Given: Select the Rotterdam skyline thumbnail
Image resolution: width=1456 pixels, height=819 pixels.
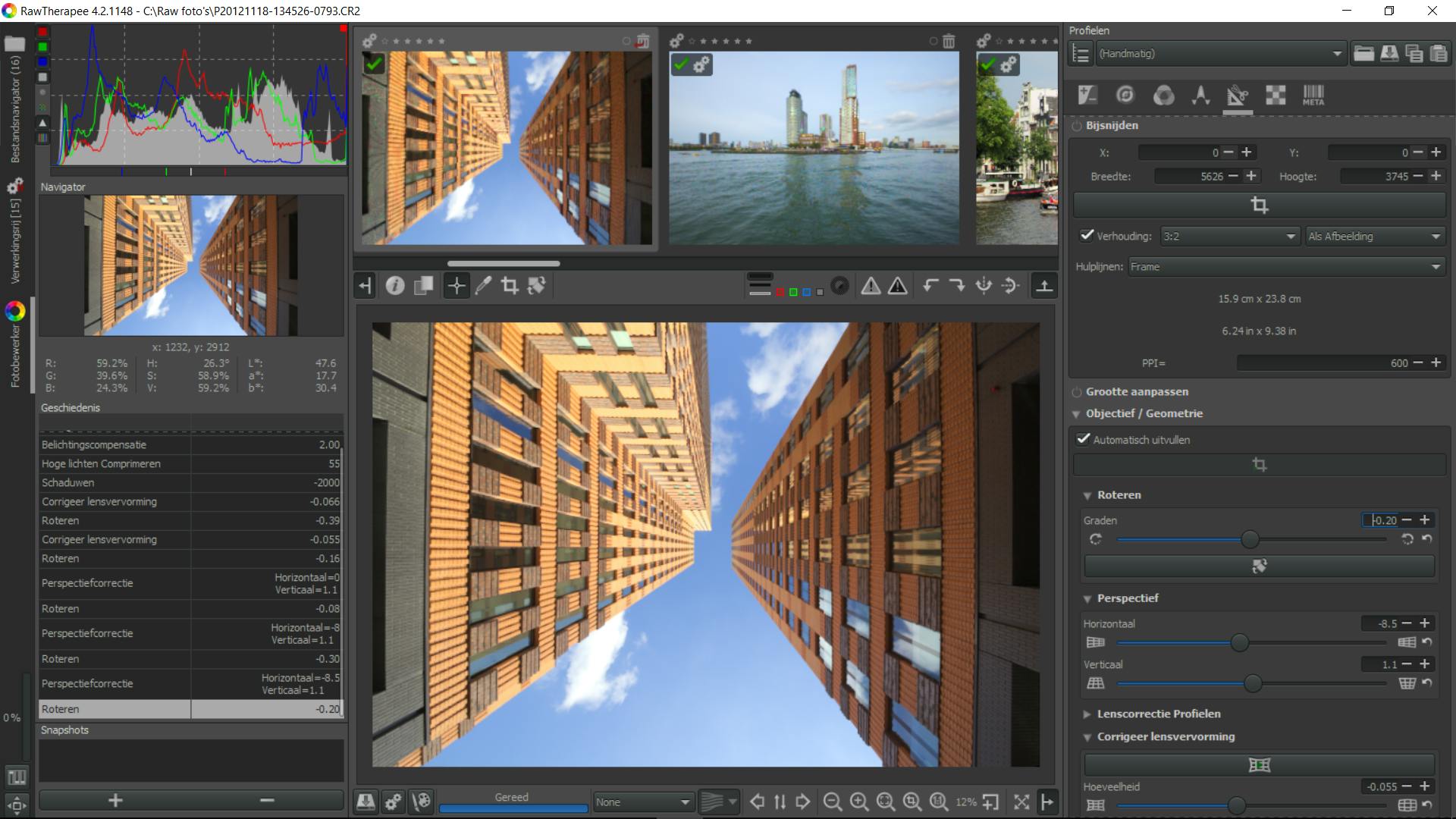Looking at the screenshot, I should 814,148.
